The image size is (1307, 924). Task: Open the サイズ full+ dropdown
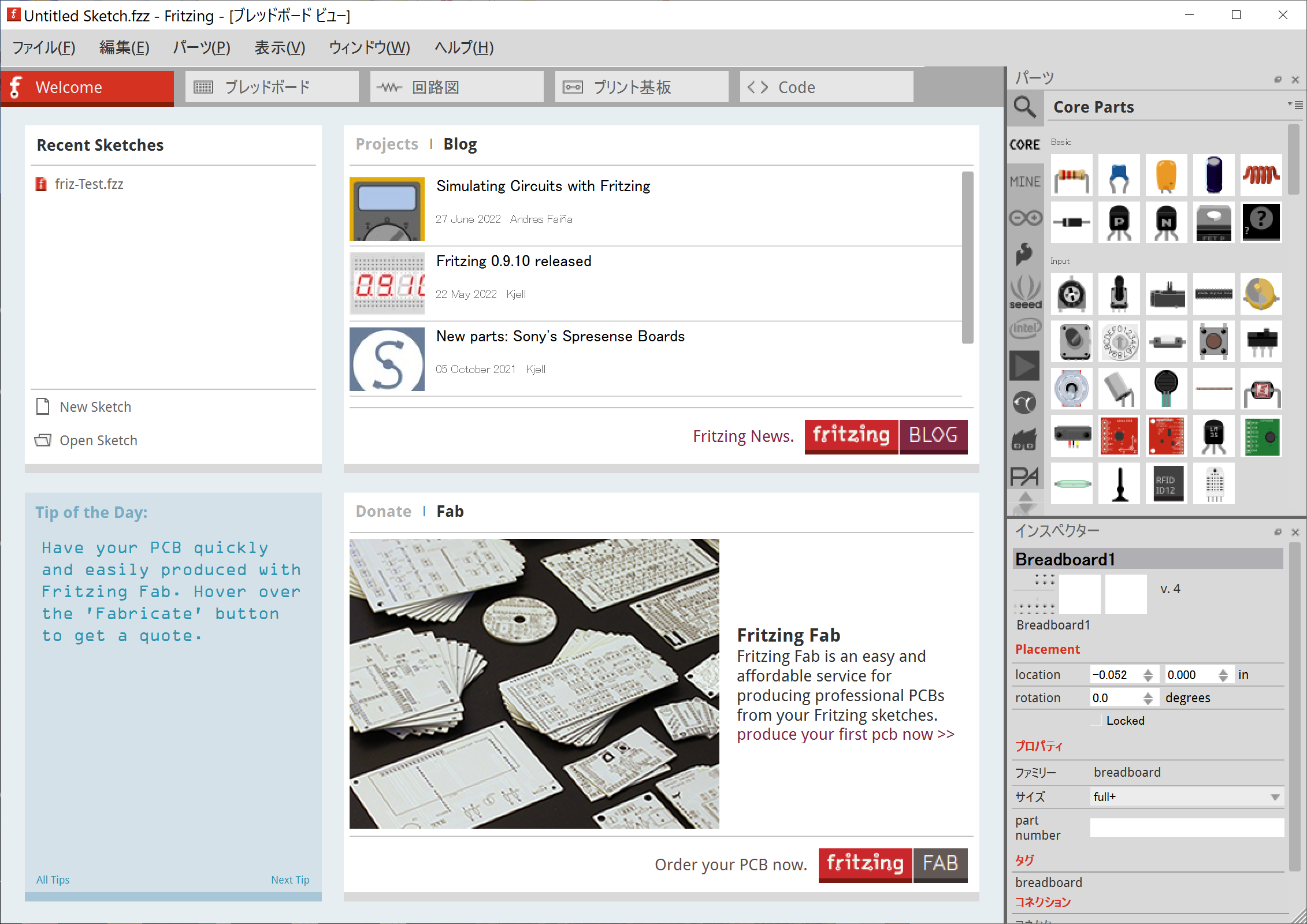1186,798
